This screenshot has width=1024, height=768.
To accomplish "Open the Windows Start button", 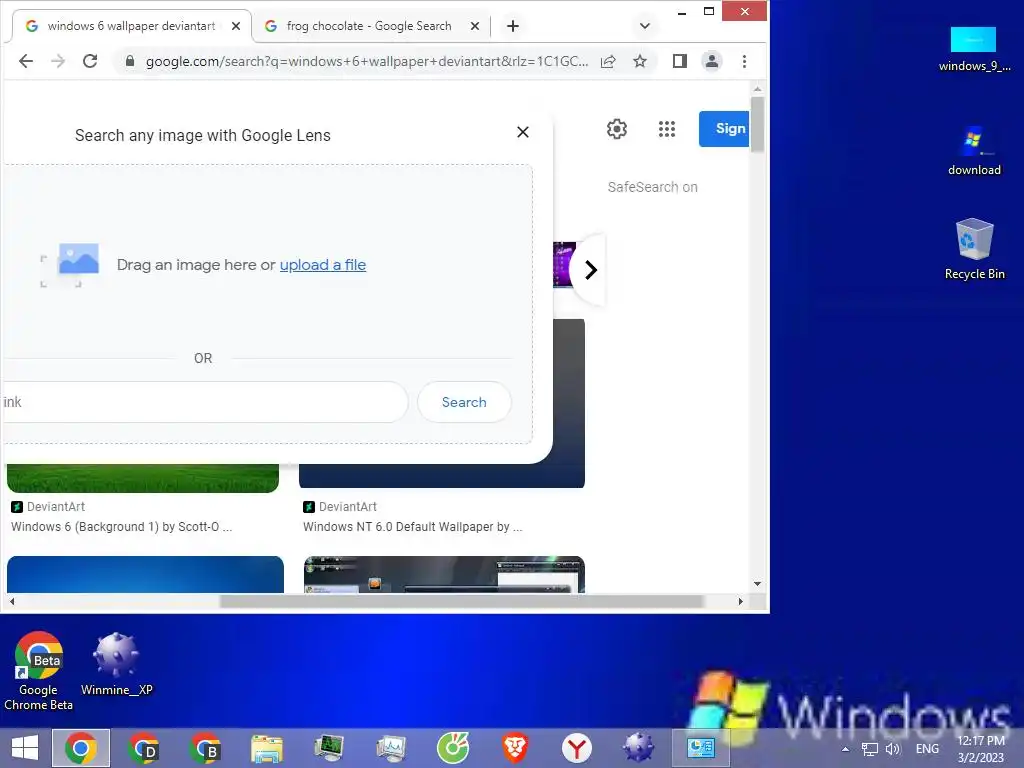I will (25, 748).
